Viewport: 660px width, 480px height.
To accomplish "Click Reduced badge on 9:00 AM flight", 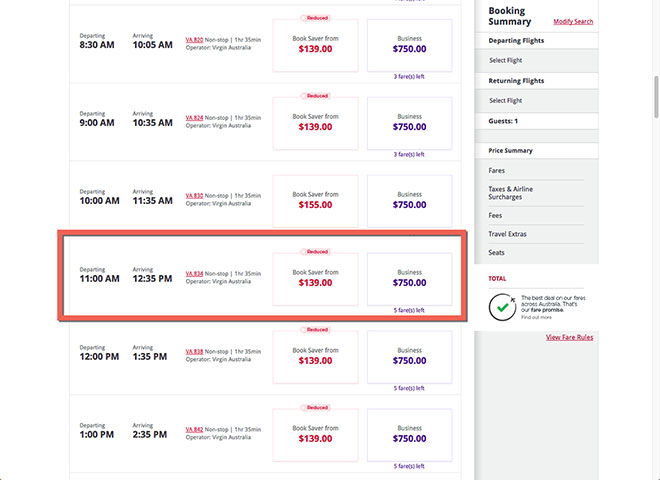I will (x=316, y=95).
